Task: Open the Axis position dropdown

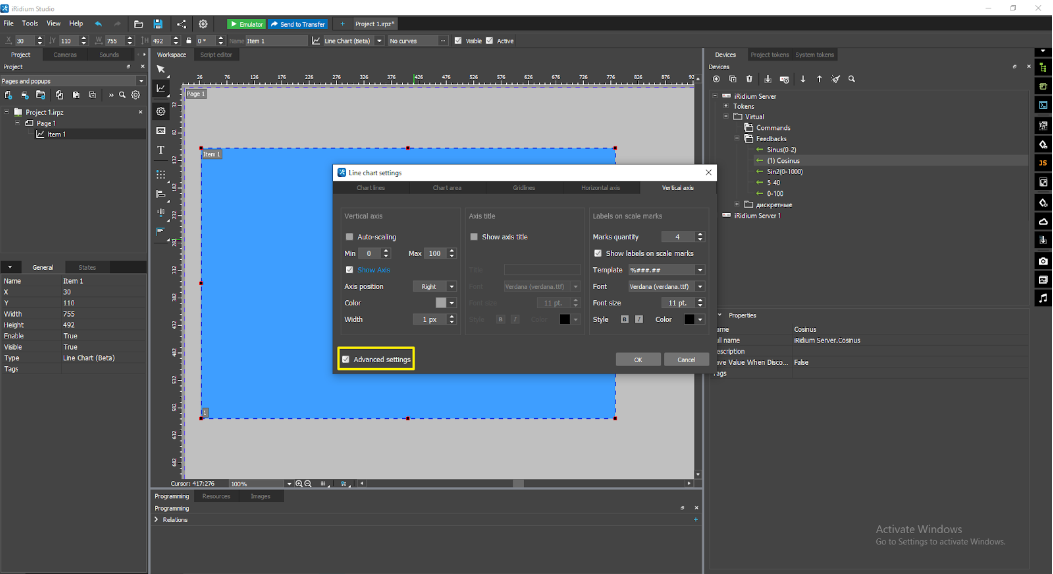Action: (x=435, y=286)
